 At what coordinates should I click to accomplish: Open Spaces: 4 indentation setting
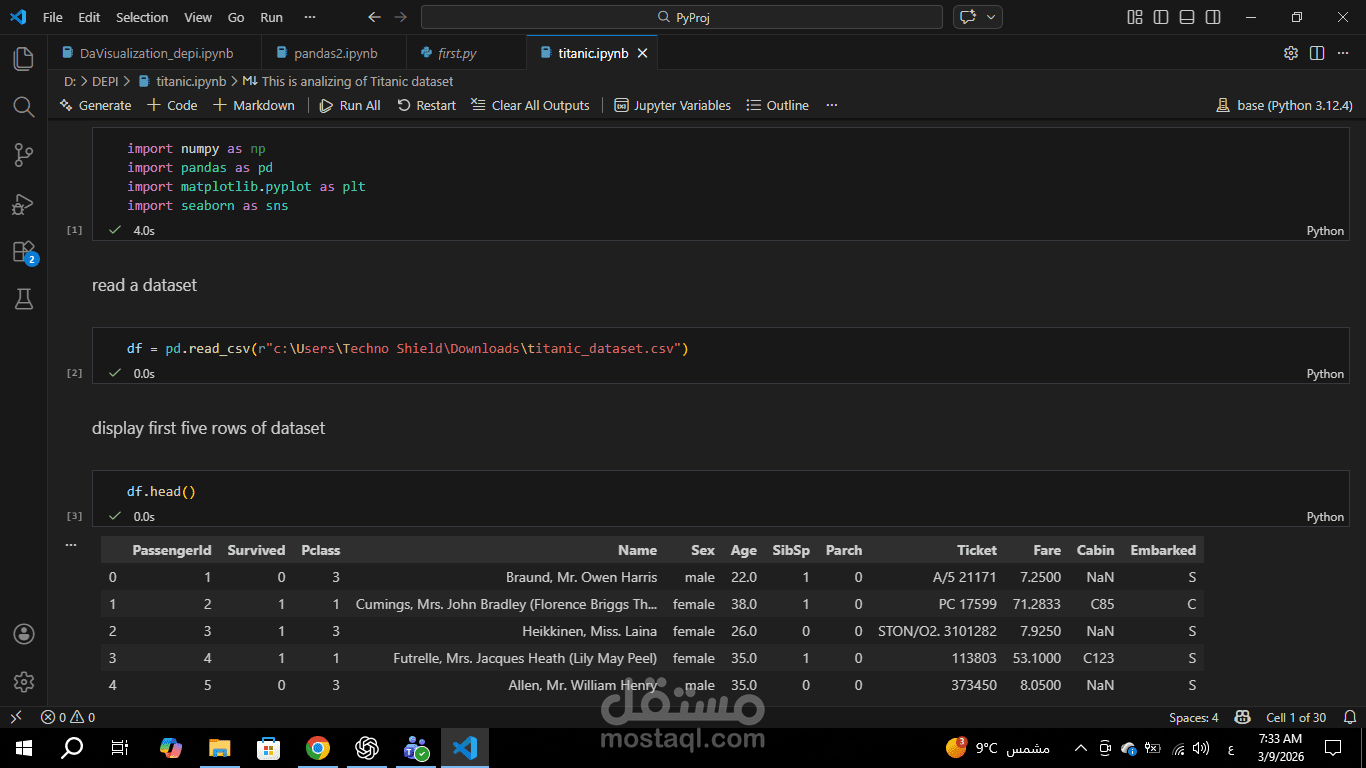tap(1194, 717)
